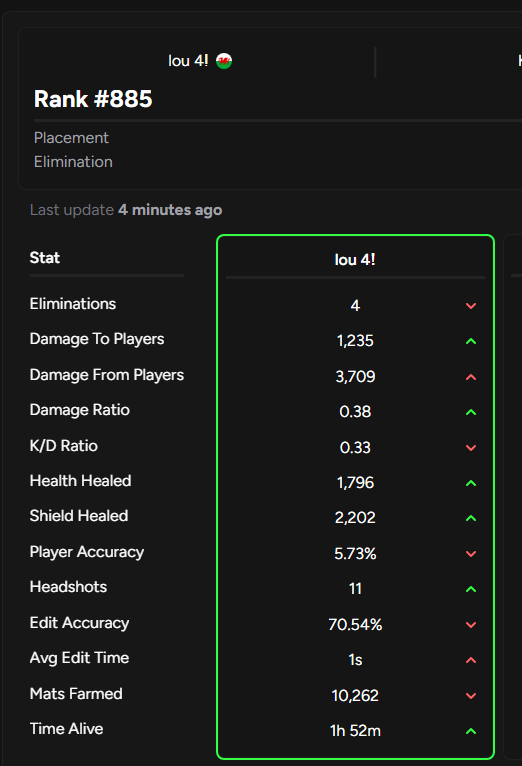Click the value 1,235

355,341
